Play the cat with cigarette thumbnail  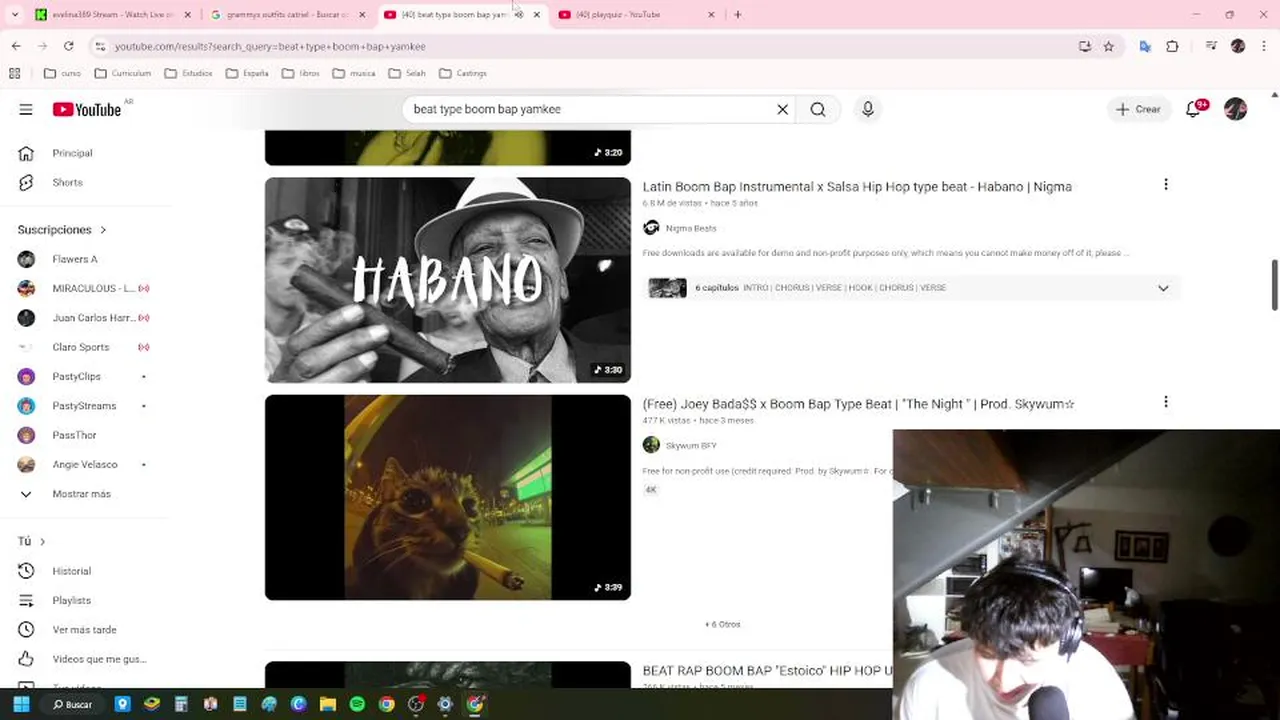(448, 497)
